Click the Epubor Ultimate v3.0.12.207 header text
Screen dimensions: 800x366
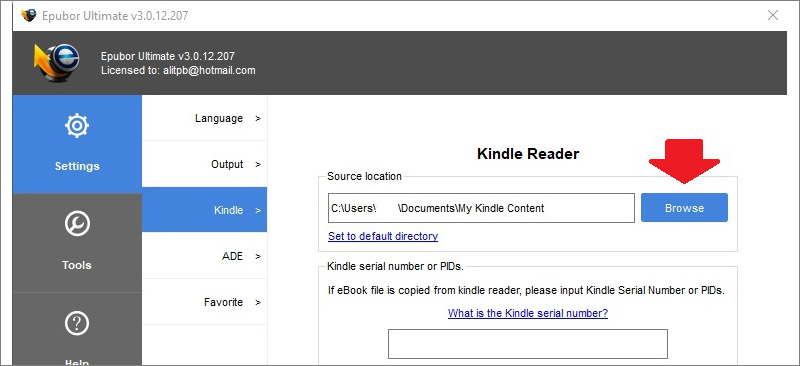pyautogui.click(x=168, y=56)
